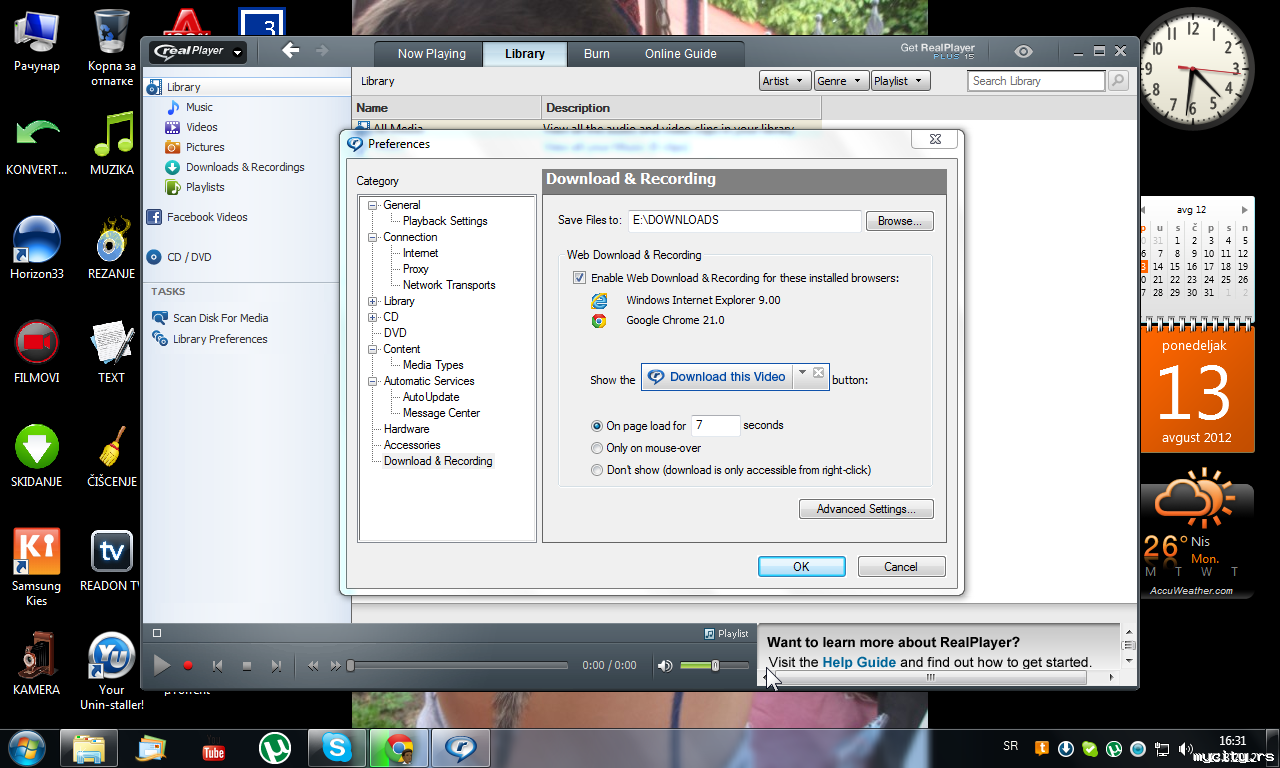This screenshot has height=768, width=1280.
Task: Open Skype from the taskbar
Action: click(x=337, y=748)
